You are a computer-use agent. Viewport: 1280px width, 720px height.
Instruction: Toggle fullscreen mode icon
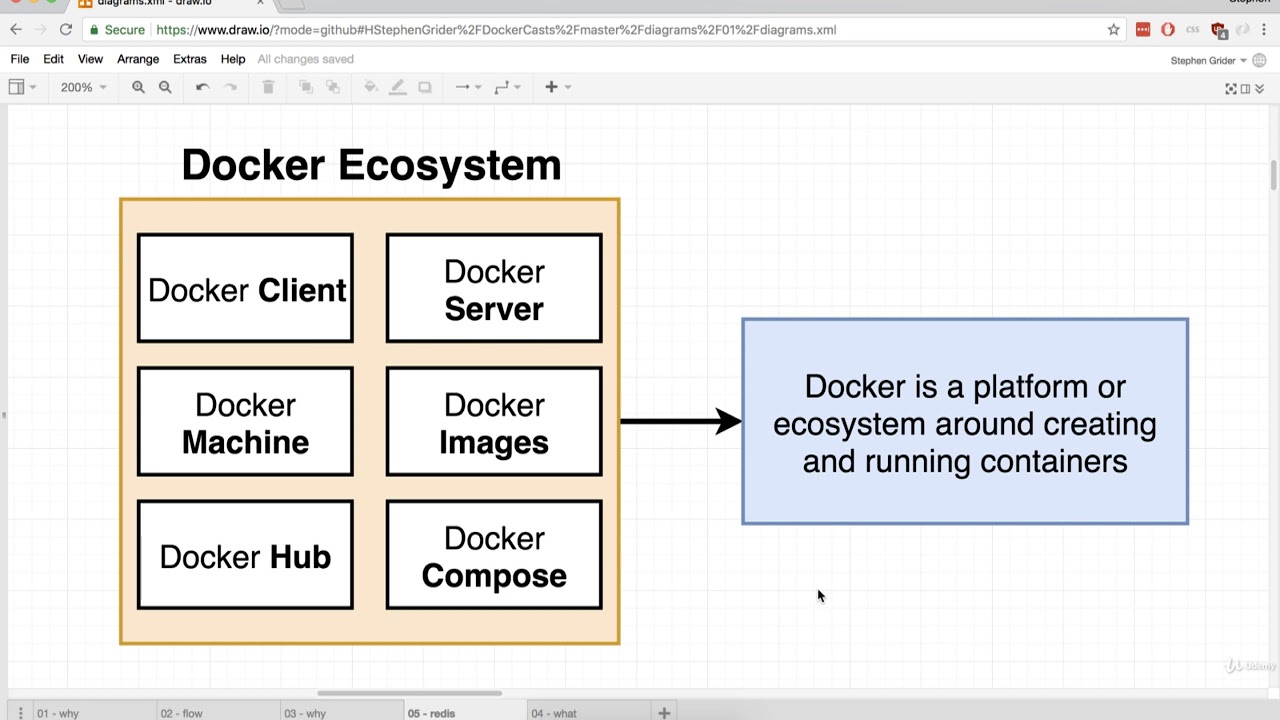click(1231, 88)
